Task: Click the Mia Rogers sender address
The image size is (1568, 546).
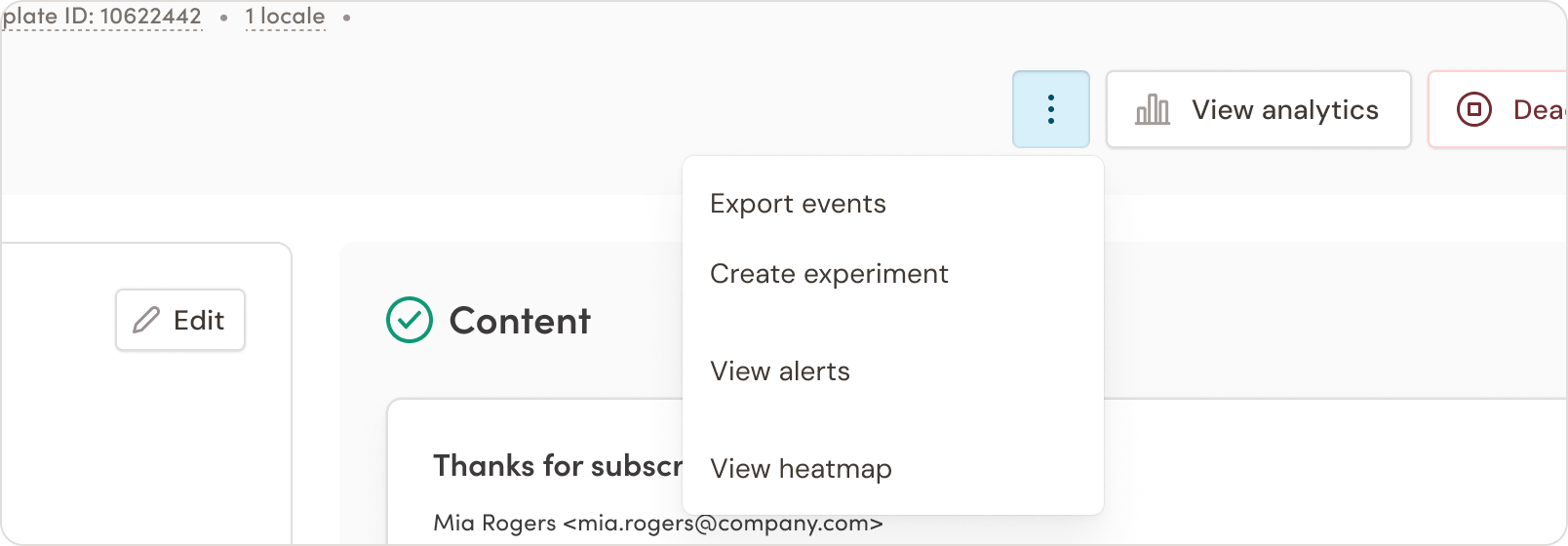Action: click(x=658, y=524)
